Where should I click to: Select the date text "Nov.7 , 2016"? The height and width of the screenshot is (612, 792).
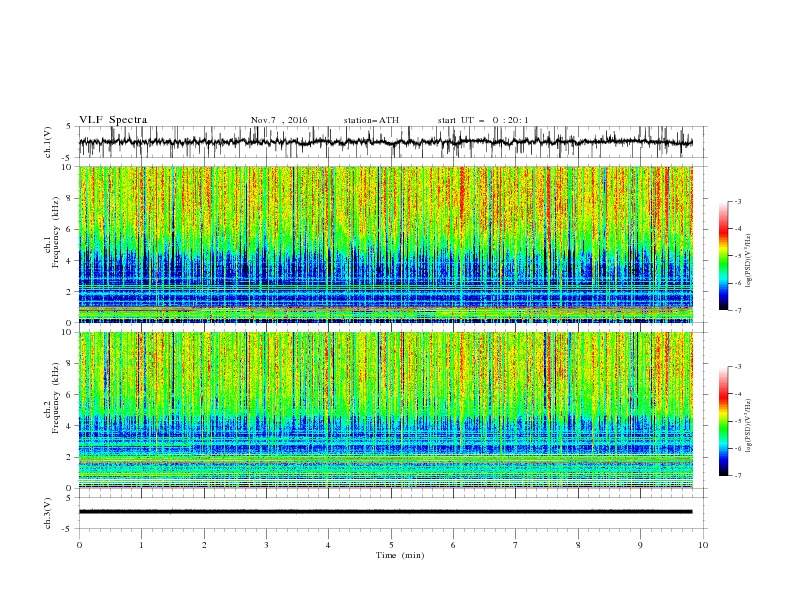279,120
